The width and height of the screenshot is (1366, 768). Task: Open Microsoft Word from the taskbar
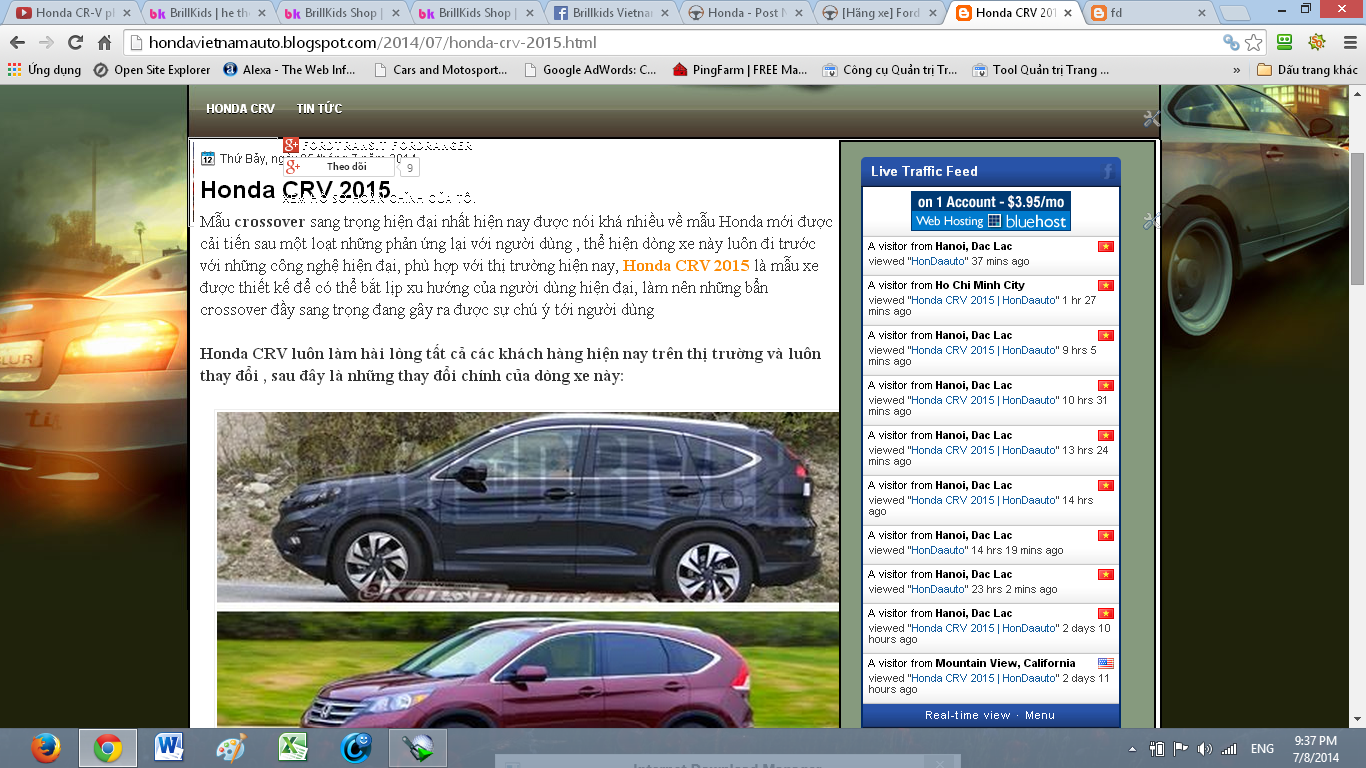(169, 748)
